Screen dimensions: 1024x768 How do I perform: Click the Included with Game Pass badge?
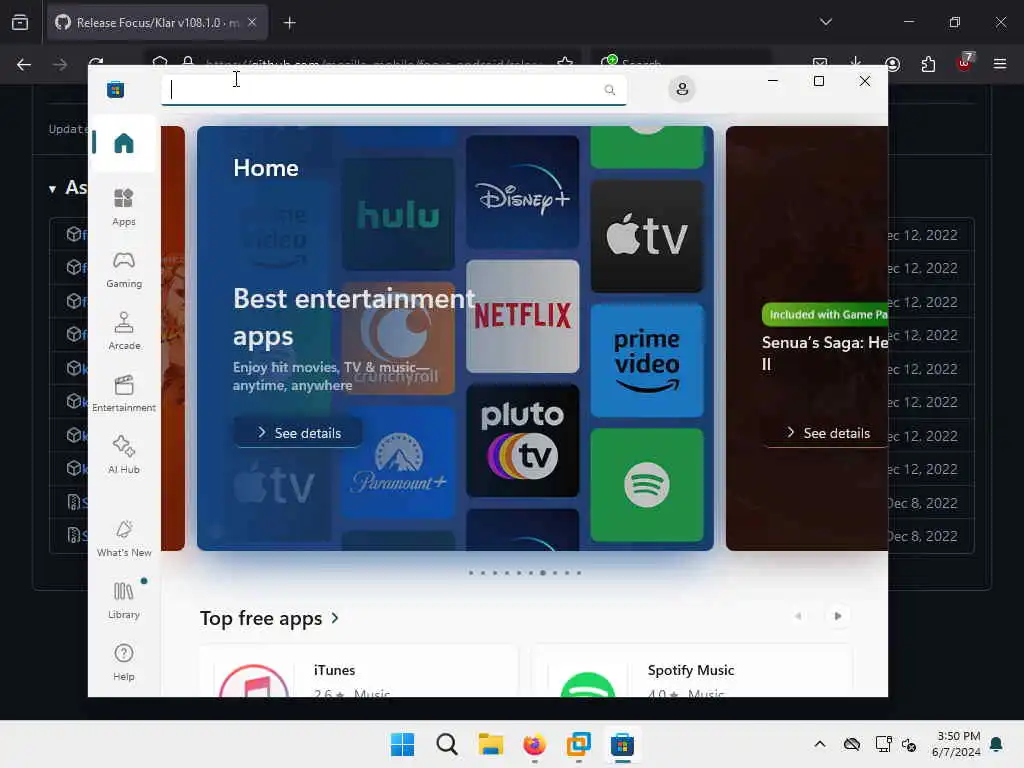click(825, 315)
